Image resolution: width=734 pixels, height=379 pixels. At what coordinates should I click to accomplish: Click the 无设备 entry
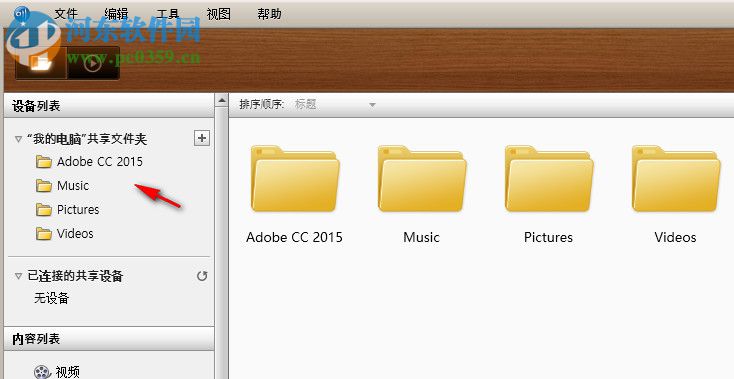pos(51,298)
